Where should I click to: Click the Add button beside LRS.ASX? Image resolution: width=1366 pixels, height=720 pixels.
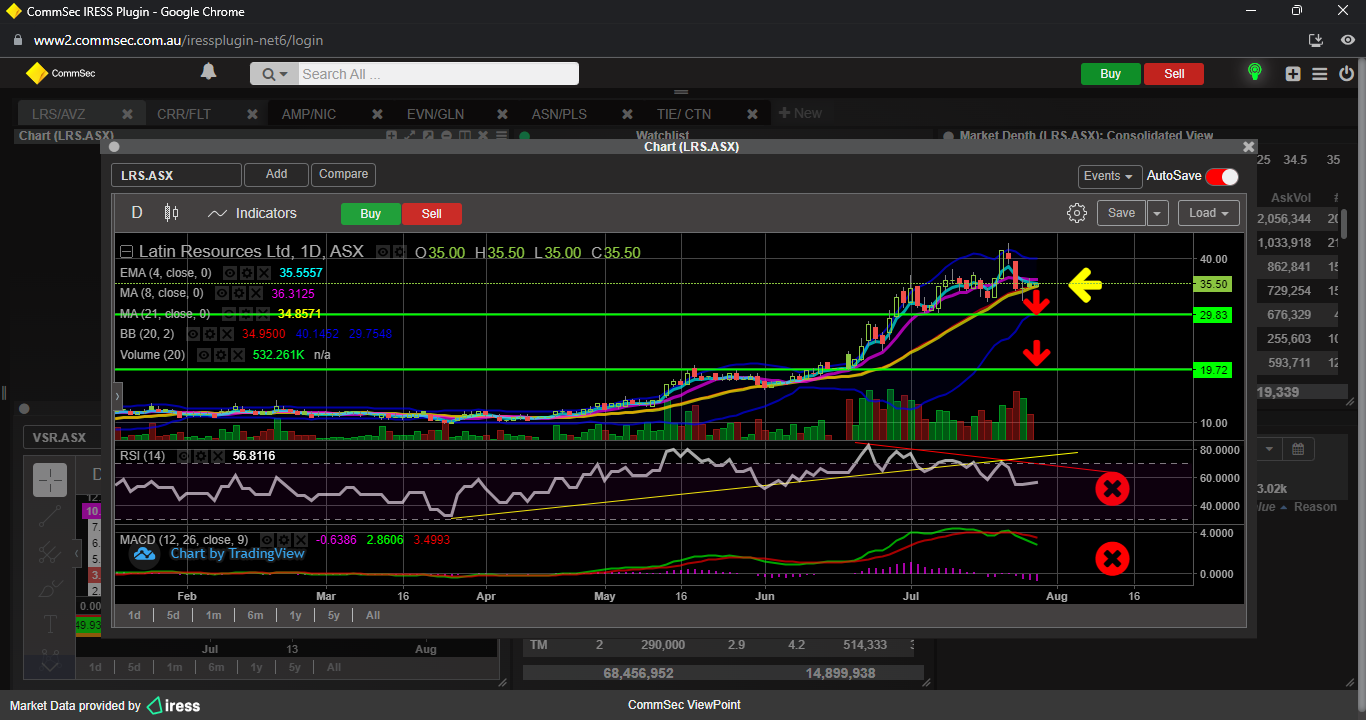277,175
